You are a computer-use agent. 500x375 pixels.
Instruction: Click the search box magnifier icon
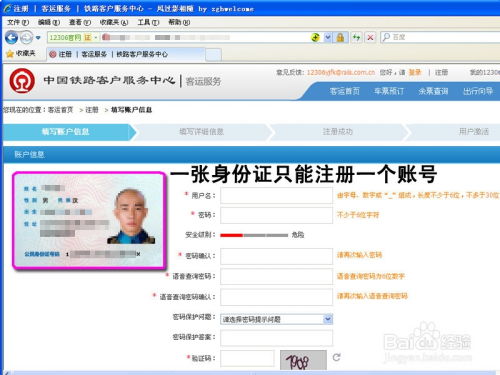pos(386,37)
